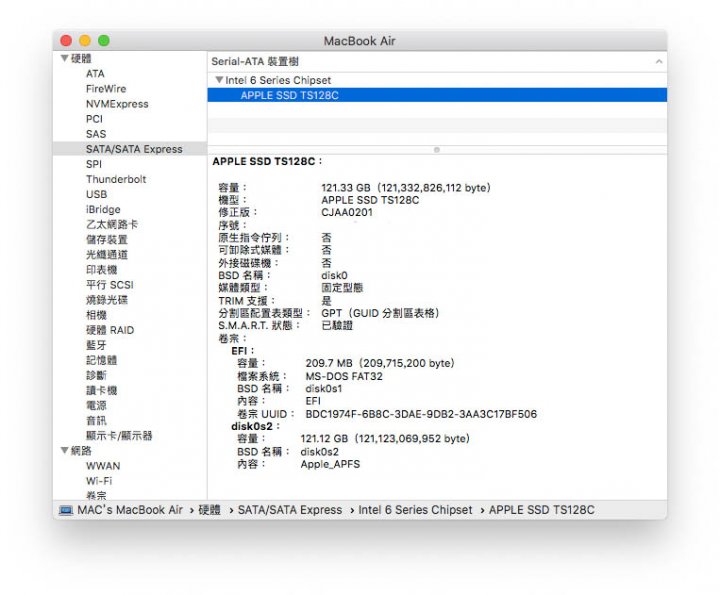
Task: Click the file system value MS-DOS FAT32
Action: point(344,376)
